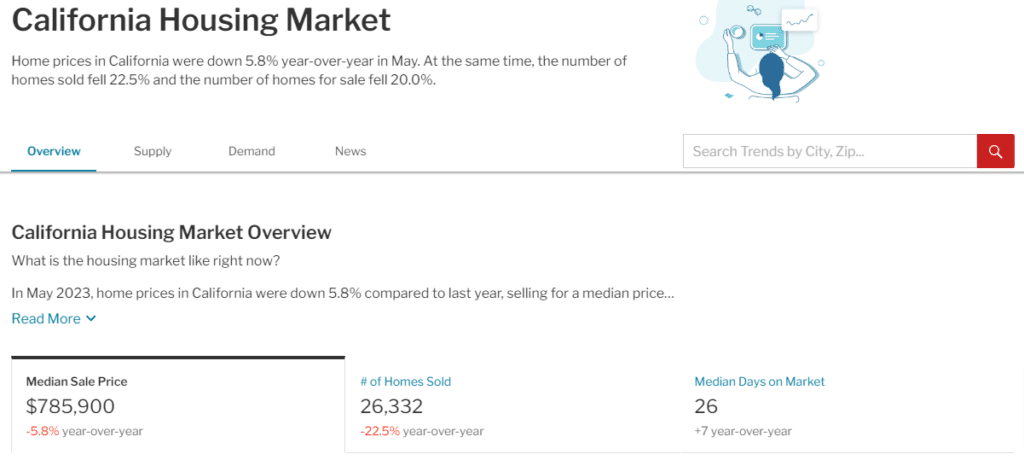
Task: Focus the Search Trends by City field
Action: point(829,152)
